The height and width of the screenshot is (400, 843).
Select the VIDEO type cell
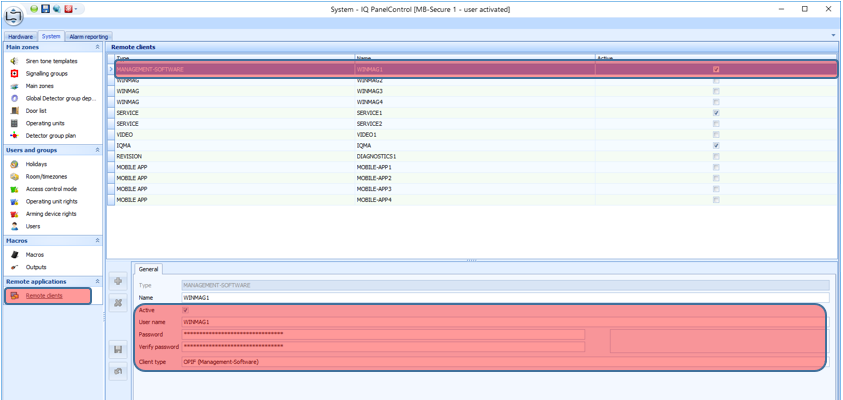[x=234, y=134]
